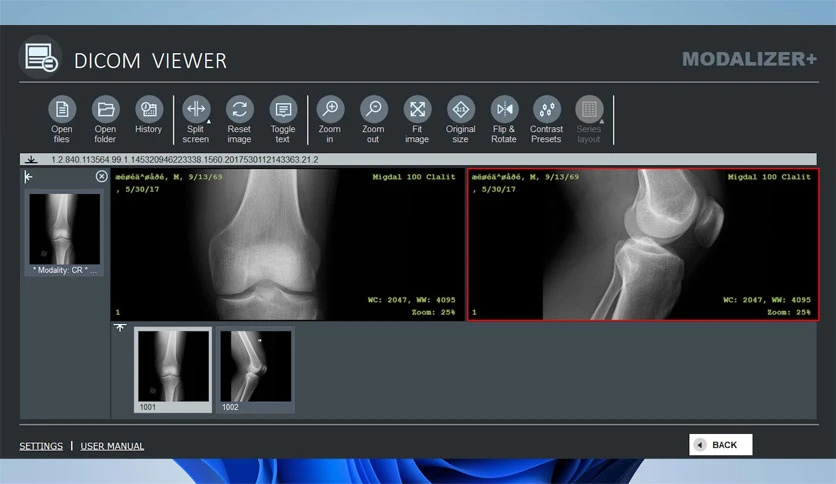The height and width of the screenshot is (484, 836).
Task: Activate the frontal knee X-ray viewport
Action: pyautogui.click(x=288, y=245)
